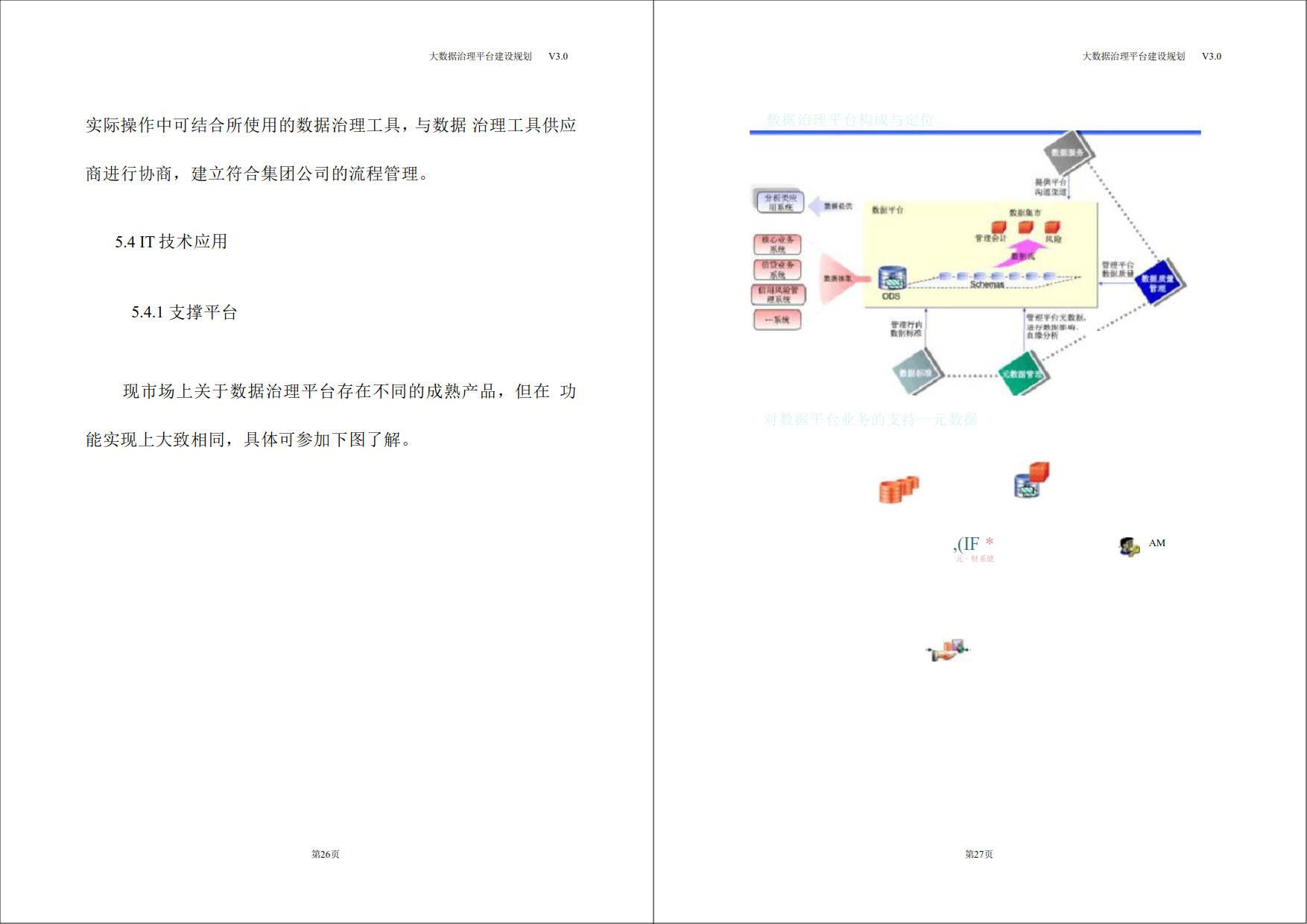Viewport: 1307px width, 924px height.
Task: Click the 数据平台 label in yellow box
Action: 887,210
